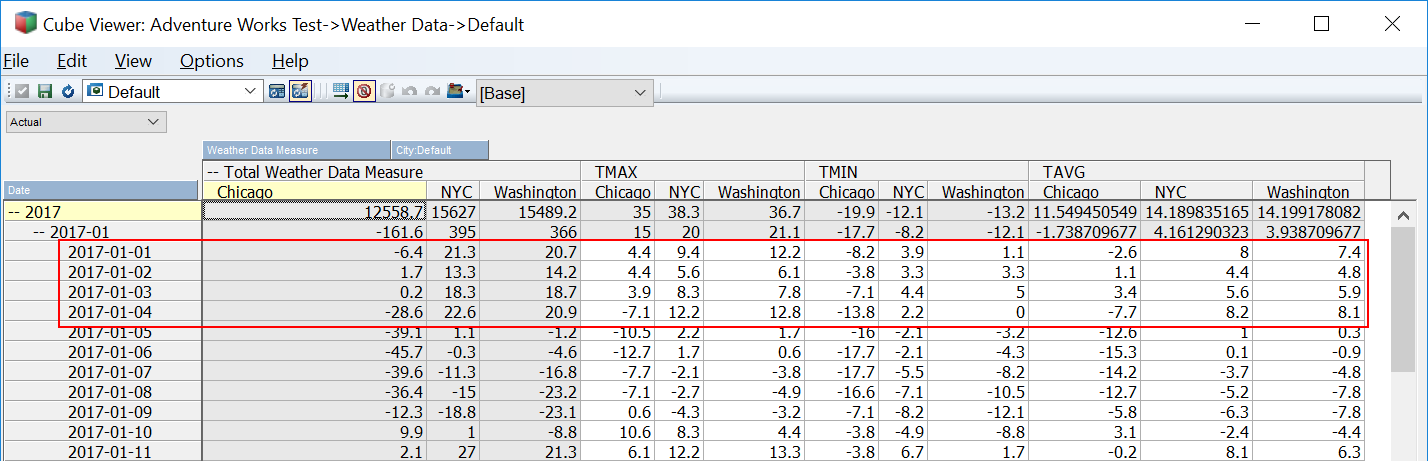This screenshot has width=1428, height=461.
Task: Click the Weather Data Measure dimension button
Action: point(296,151)
